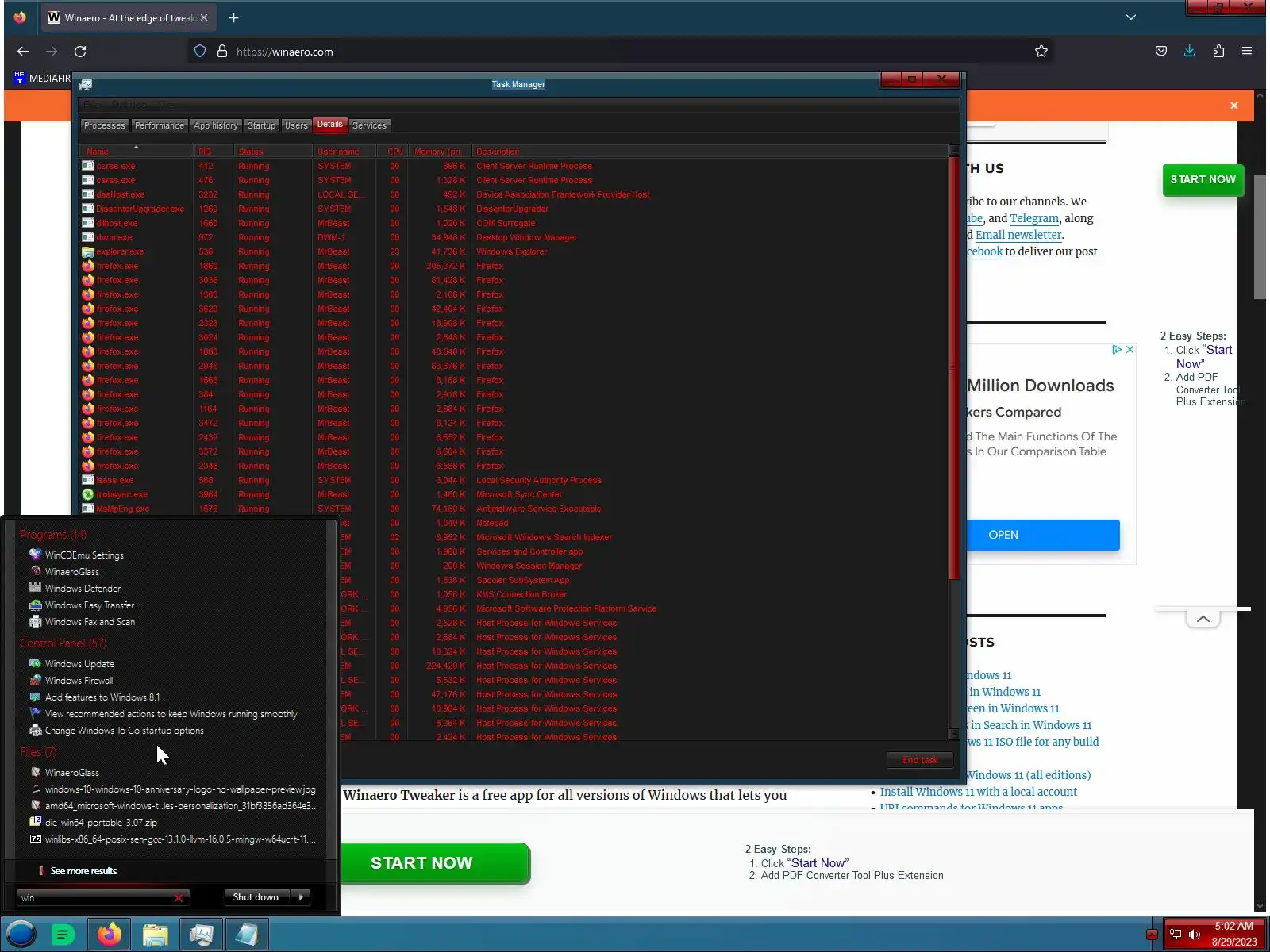Select the explorer.exe process row
Viewport: 1270px width, 952px height.
(514, 251)
